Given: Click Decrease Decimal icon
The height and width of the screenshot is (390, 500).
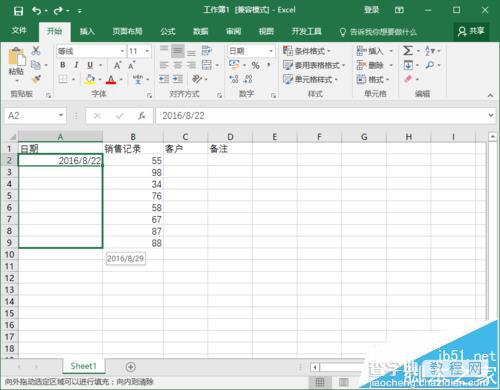Looking at the screenshot, I should click(248, 79).
